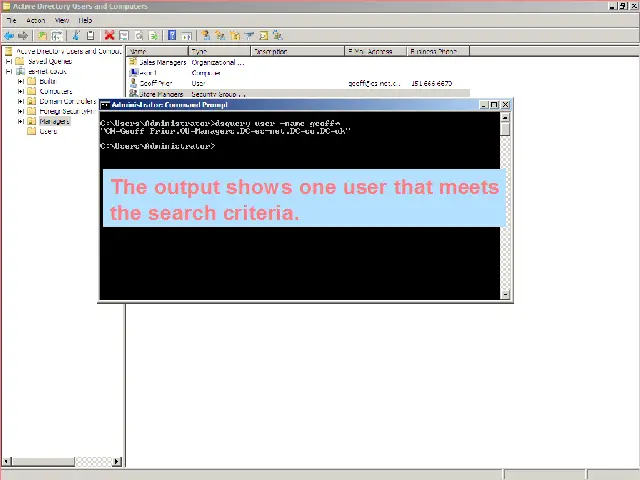Viewport: 640px width, 480px height.
Task: Go up one level with the folder-arrow icon
Action: coord(42,36)
